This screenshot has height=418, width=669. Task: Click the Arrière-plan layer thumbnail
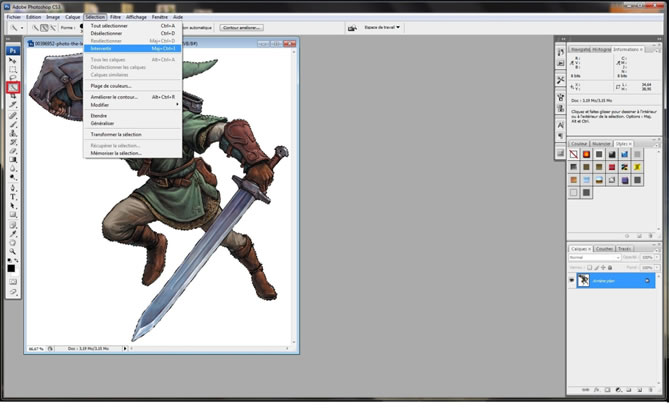pyautogui.click(x=583, y=280)
